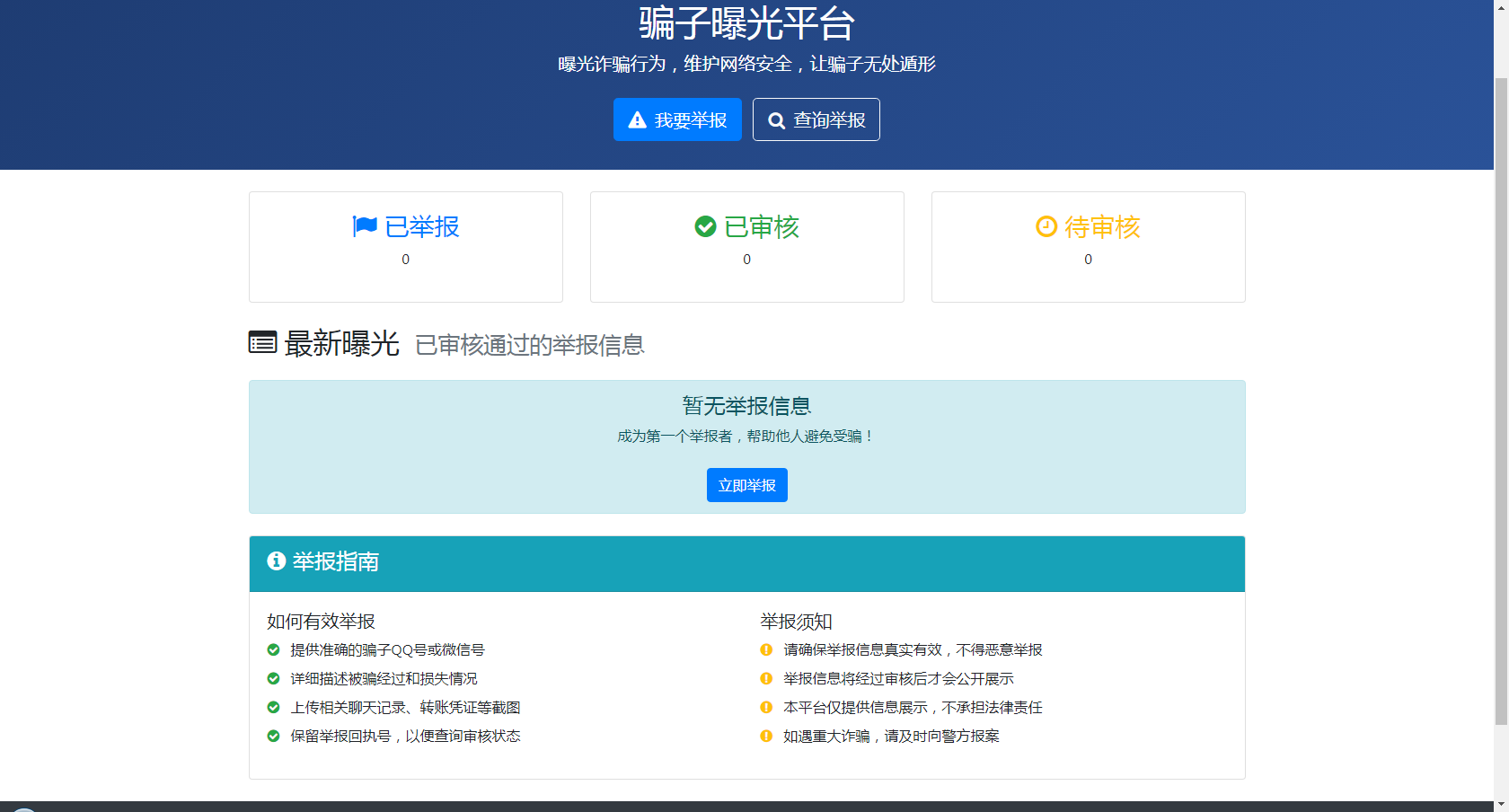1509x812 pixels.
Task: Click the flag icon beside 已举报
Action: click(365, 226)
